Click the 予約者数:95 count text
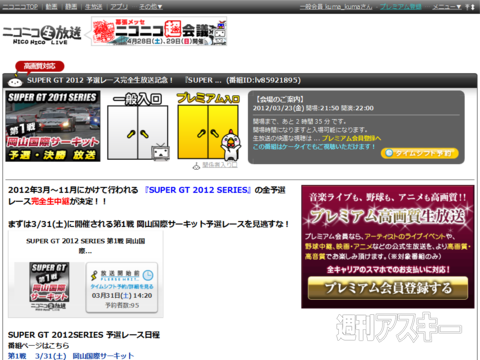This screenshot has width=480, height=360. [122, 305]
